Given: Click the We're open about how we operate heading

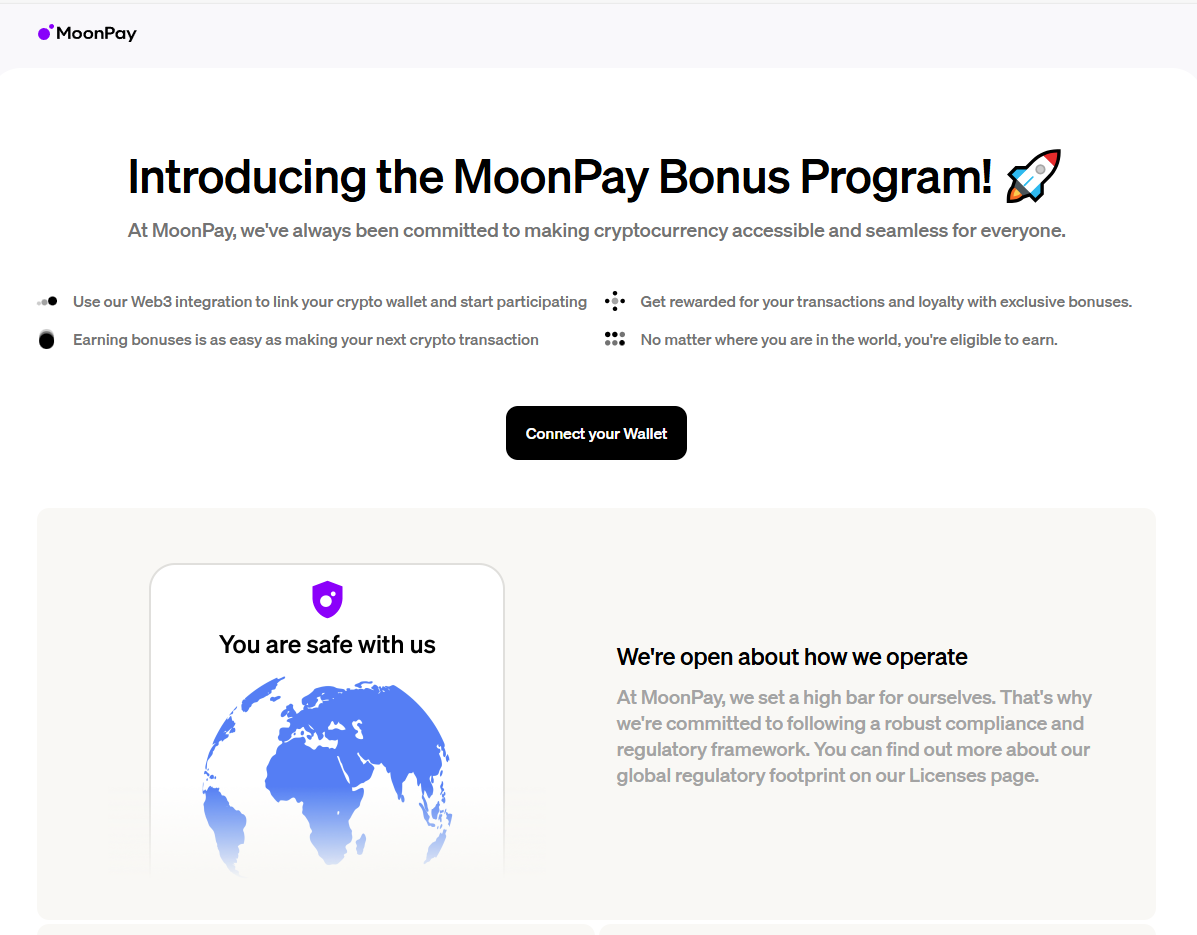Looking at the screenshot, I should pyautogui.click(x=792, y=657).
